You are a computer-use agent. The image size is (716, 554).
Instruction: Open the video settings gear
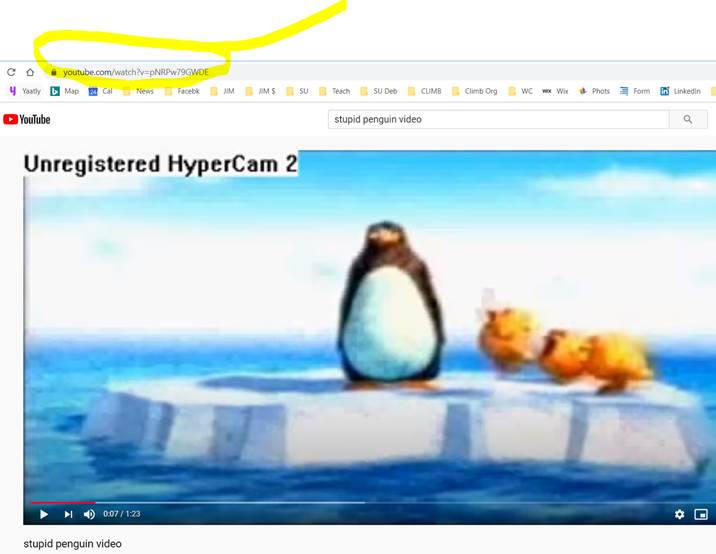click(x=679, y=514)
